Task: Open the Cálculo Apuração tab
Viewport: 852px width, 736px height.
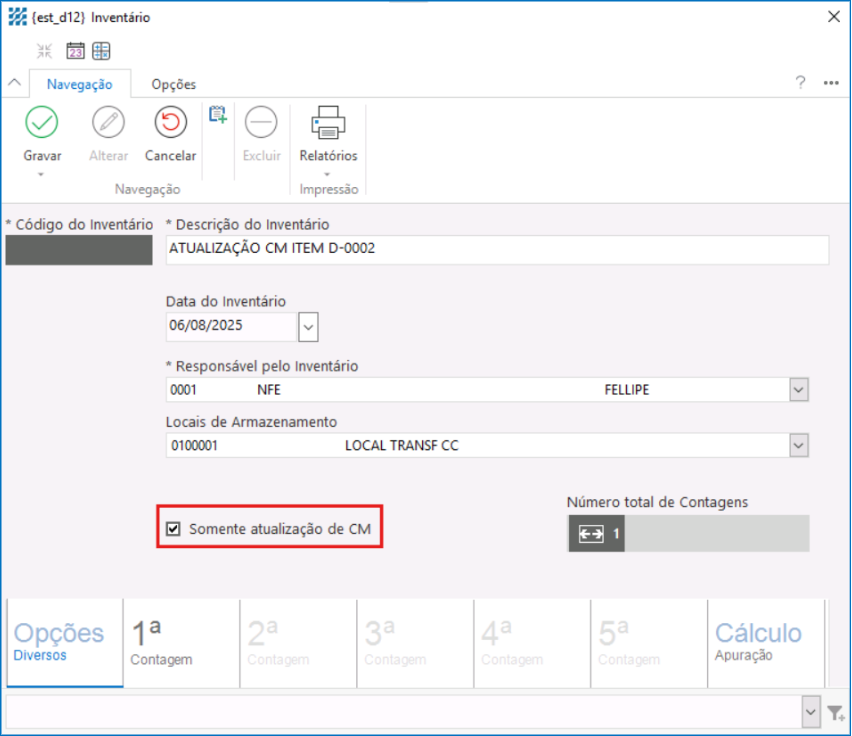Action: pyautogui.click(x=766, y=643)
